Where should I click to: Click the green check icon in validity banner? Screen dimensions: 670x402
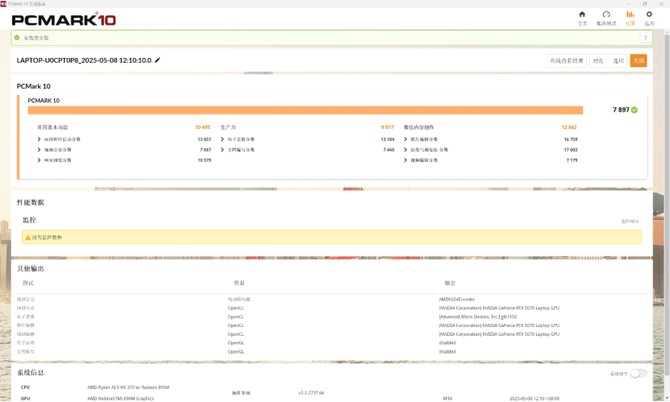click(x=17, y=38)
